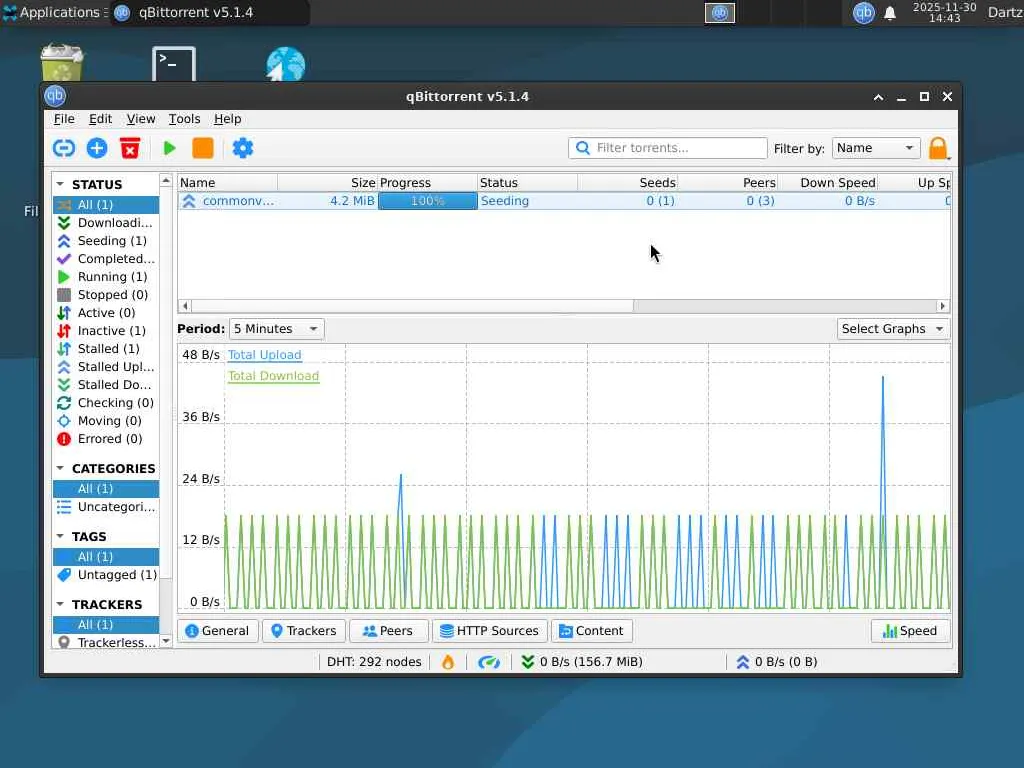Select the Seeding (1) status filter
Image resolution: width=1024 pixels, height=768 pixels.
(x=106, y=241)
